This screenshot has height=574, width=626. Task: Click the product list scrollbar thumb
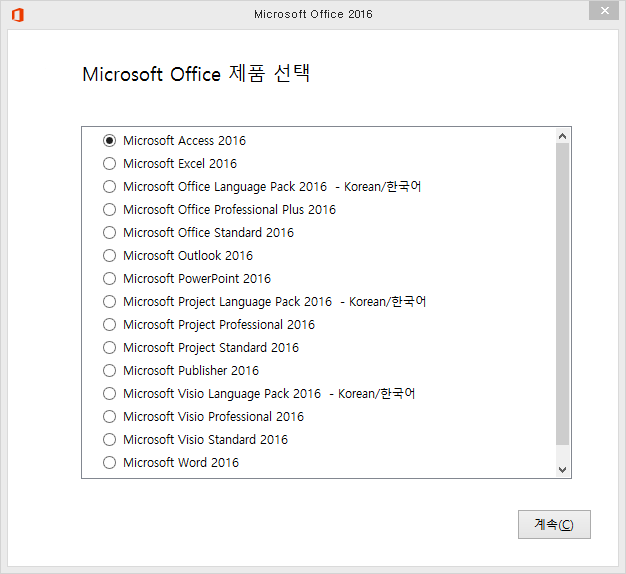(x=563, y=294)
